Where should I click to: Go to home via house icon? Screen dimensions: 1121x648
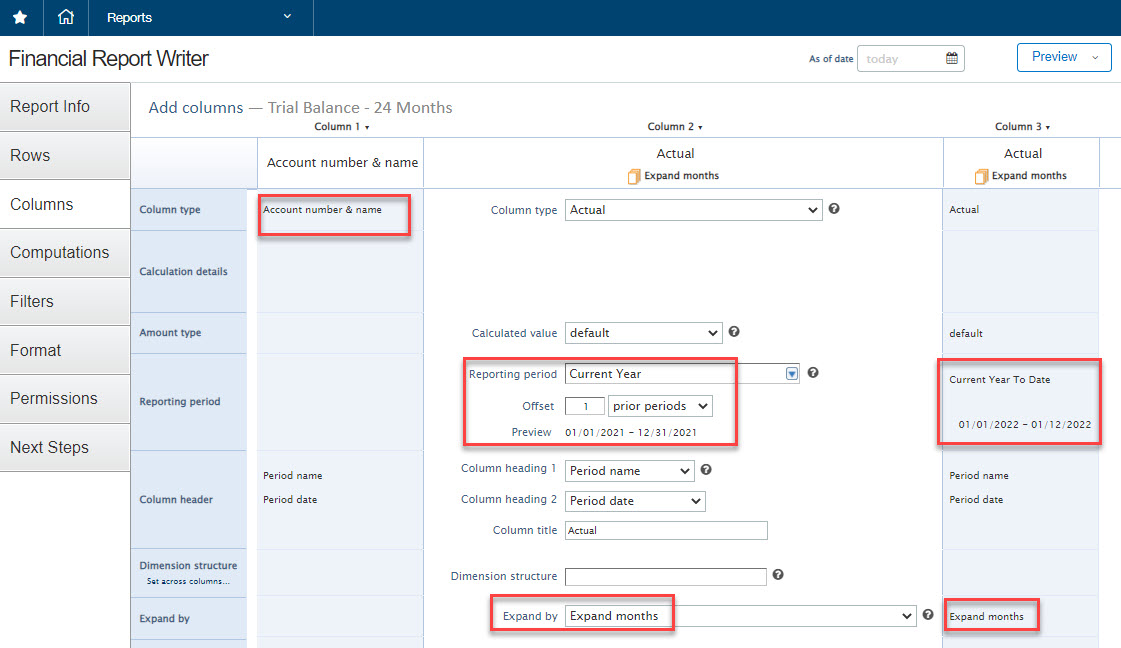pyautogui.click(x=66, y=18)
